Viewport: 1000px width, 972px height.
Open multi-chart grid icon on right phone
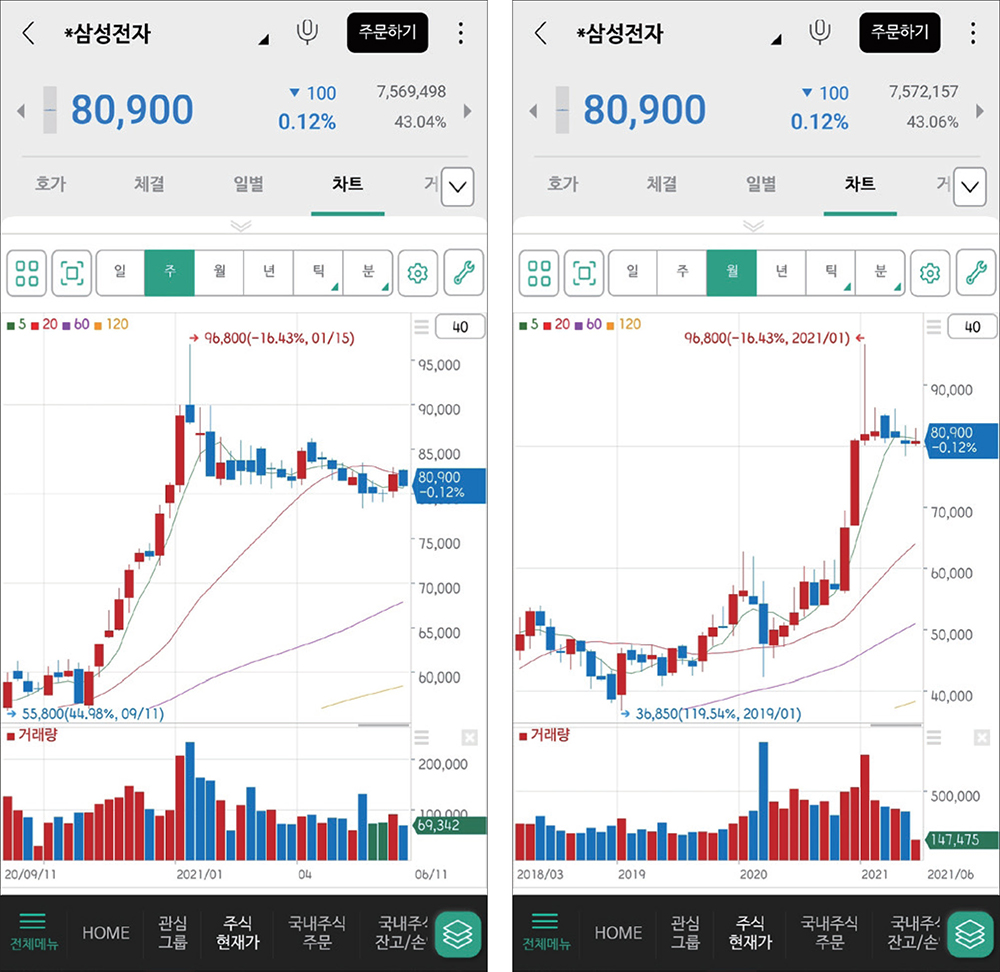coord(539,273)
